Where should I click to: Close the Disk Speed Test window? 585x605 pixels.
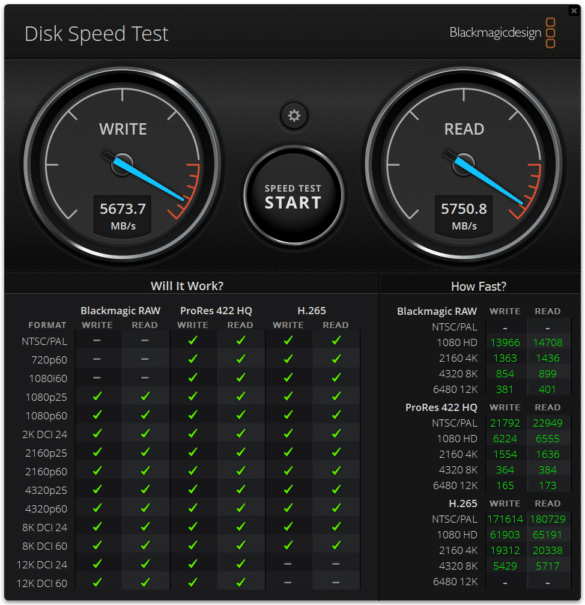(574, 10)
